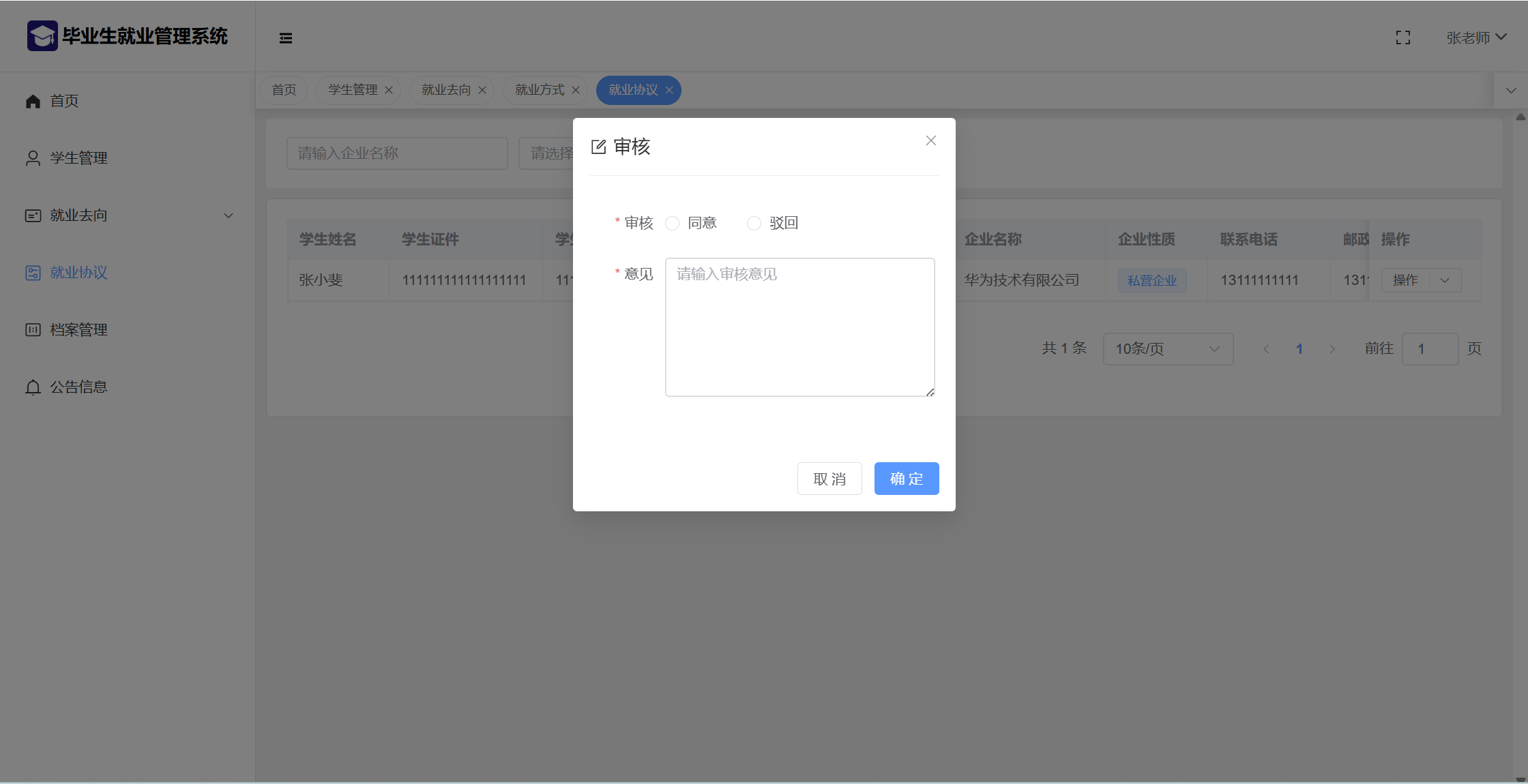Close the 就业方式 tab via its X
The height and width of the screenshot is (784, 1528).
tap(576, 90)
